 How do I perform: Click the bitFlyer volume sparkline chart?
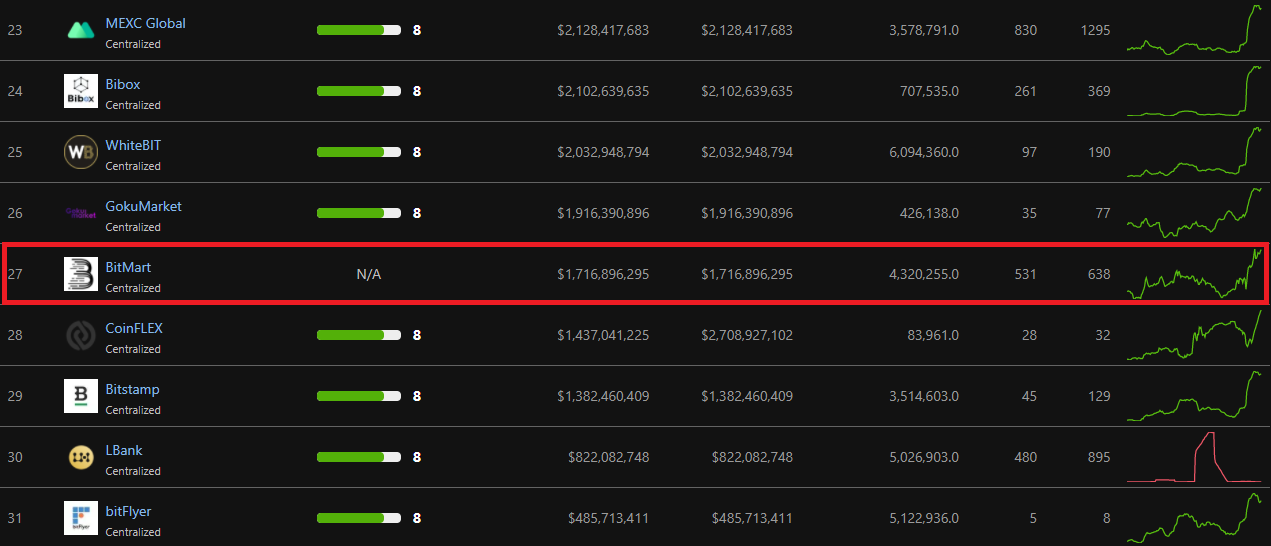(x=1194, y=517)
